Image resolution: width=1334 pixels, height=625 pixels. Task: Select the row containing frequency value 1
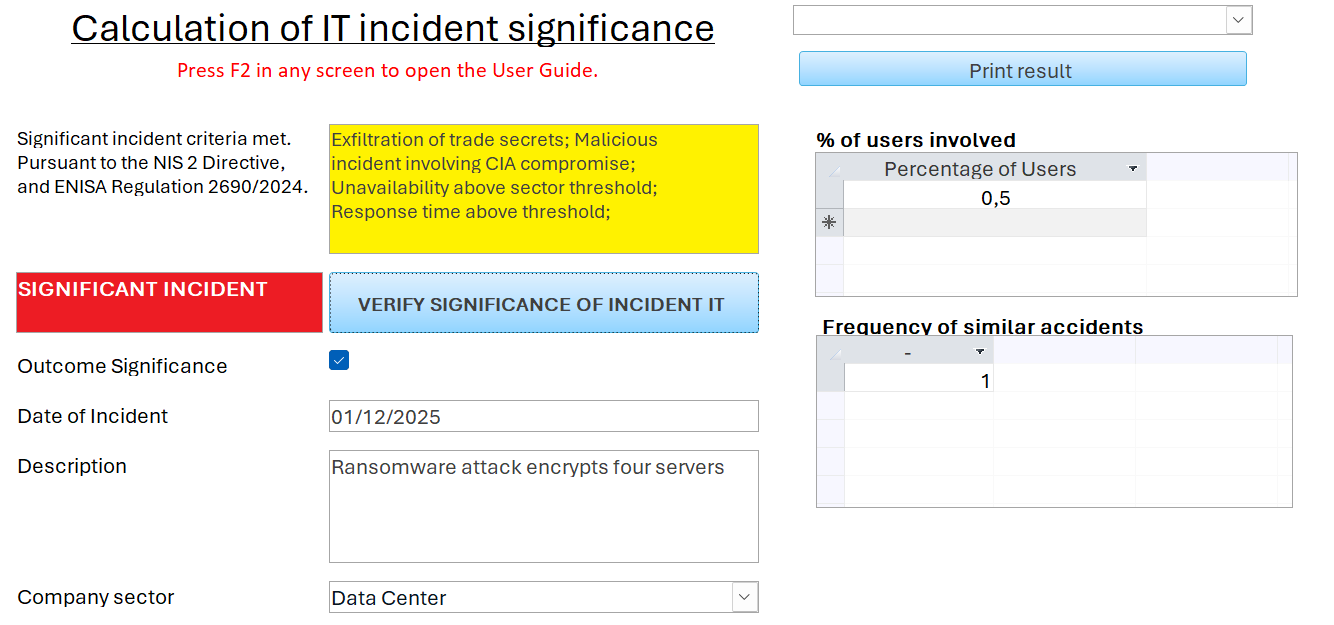point(831,379)
